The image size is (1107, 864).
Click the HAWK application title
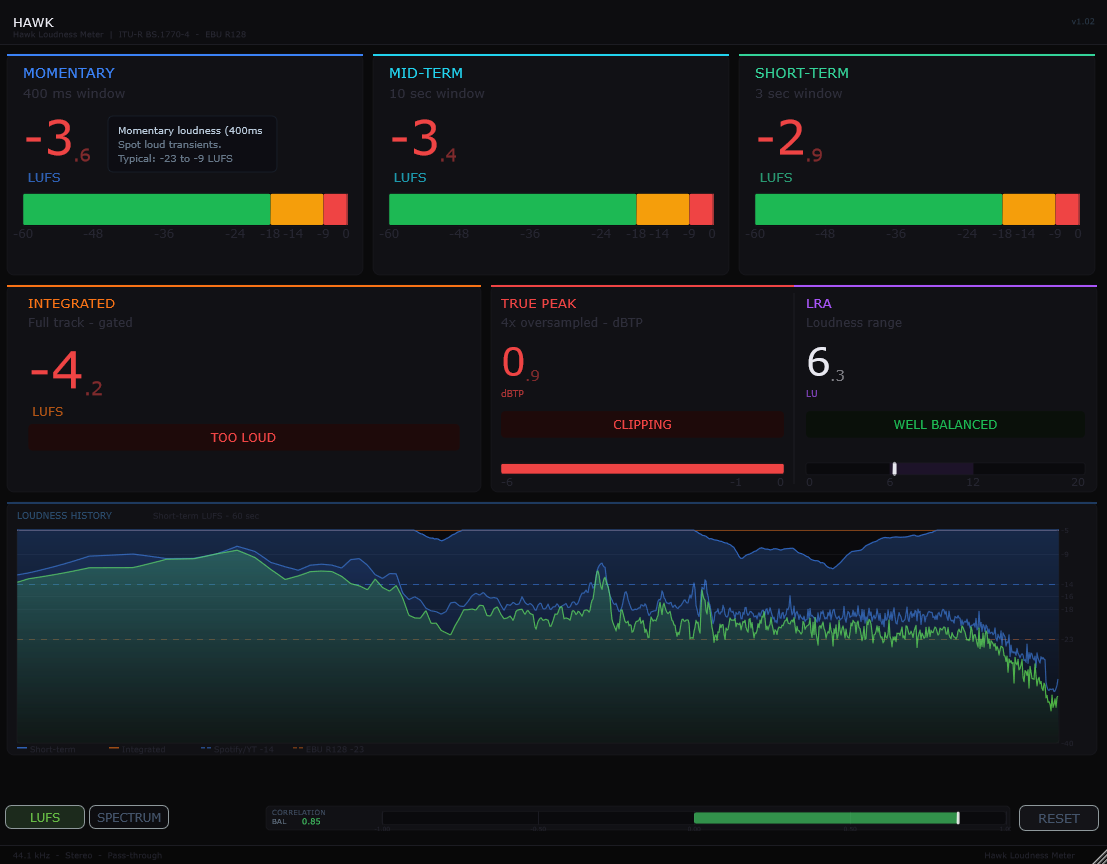point(33,21)
